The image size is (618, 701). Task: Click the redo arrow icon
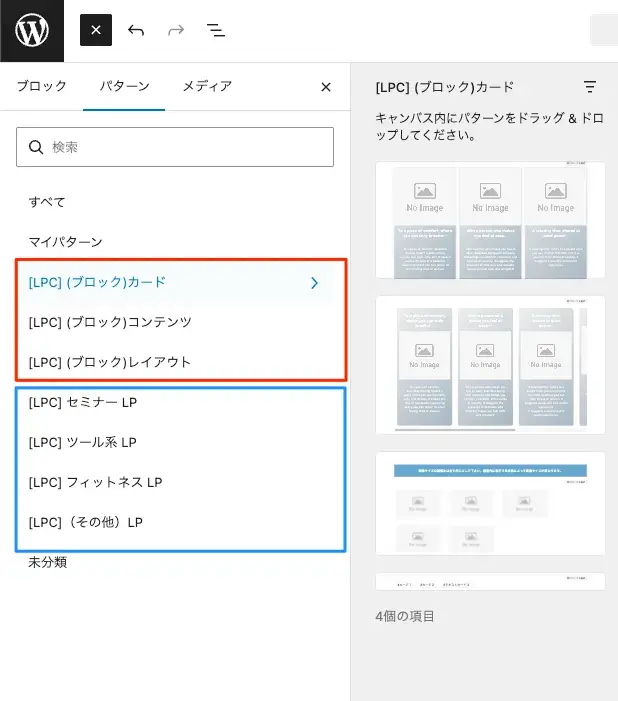point(176,30)
